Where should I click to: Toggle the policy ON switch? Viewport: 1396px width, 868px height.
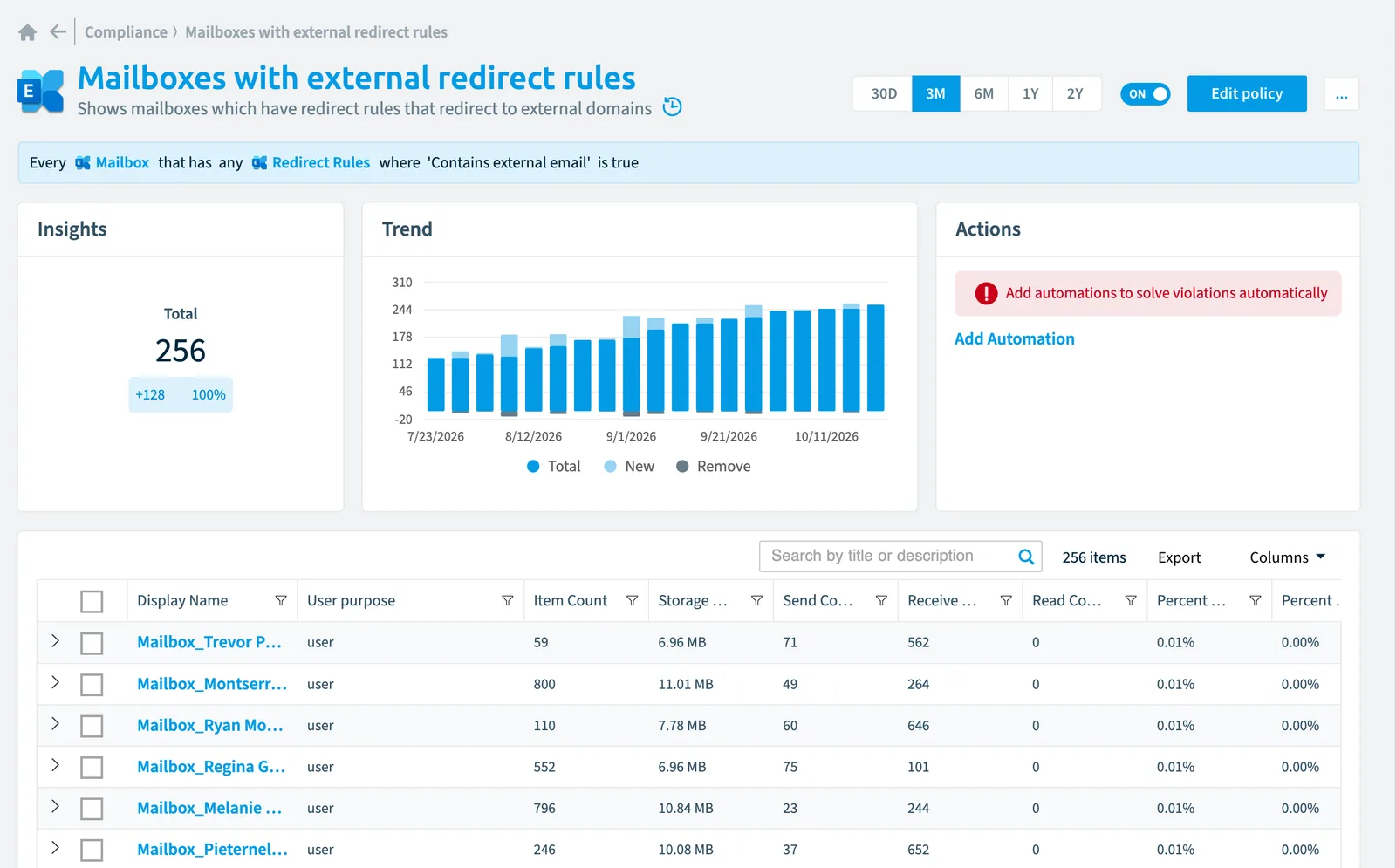click(x=1145, y=94)
